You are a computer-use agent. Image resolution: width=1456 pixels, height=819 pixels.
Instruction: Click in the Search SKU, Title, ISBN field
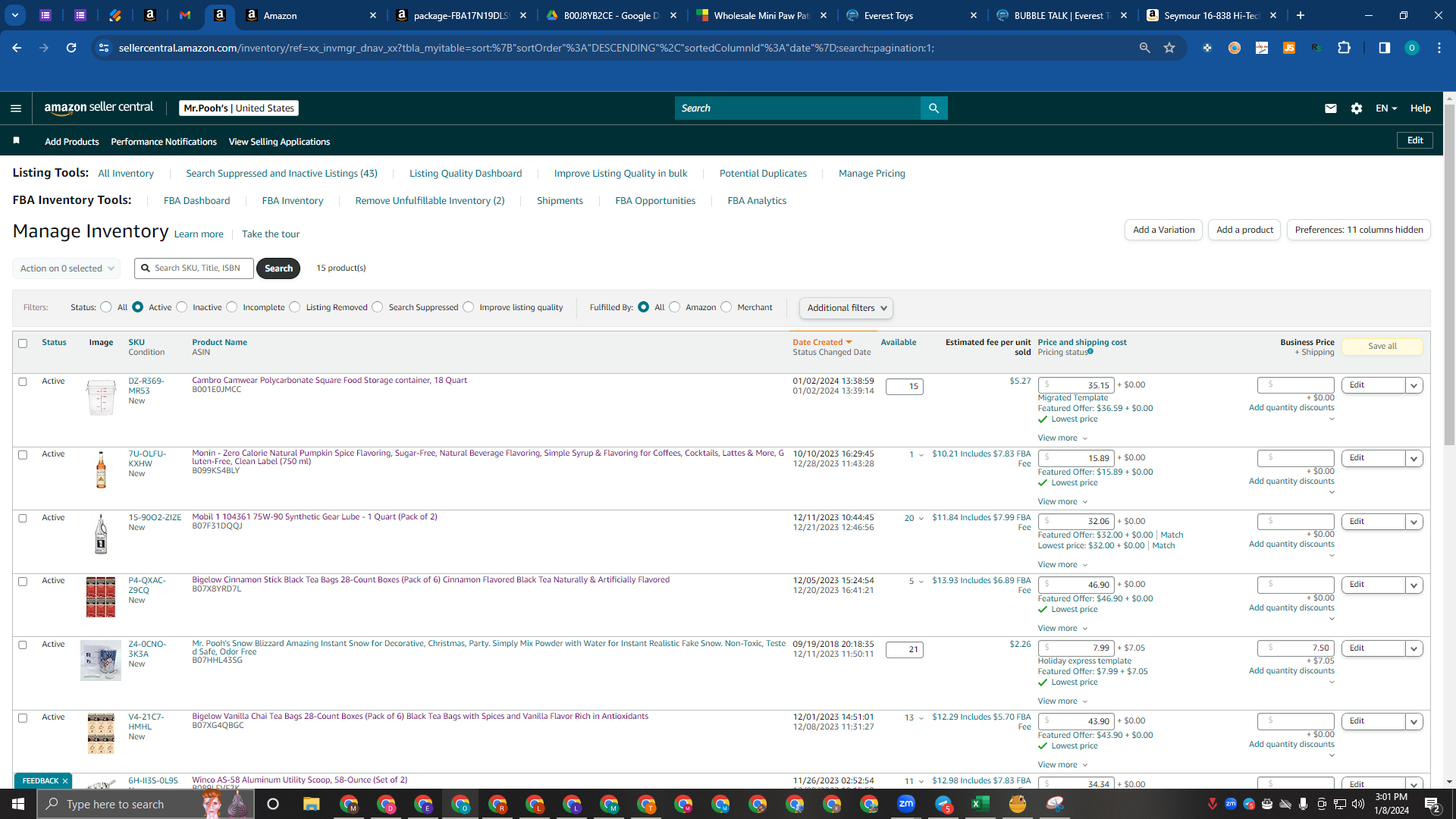pyautogui.click(x=194, y=268)
